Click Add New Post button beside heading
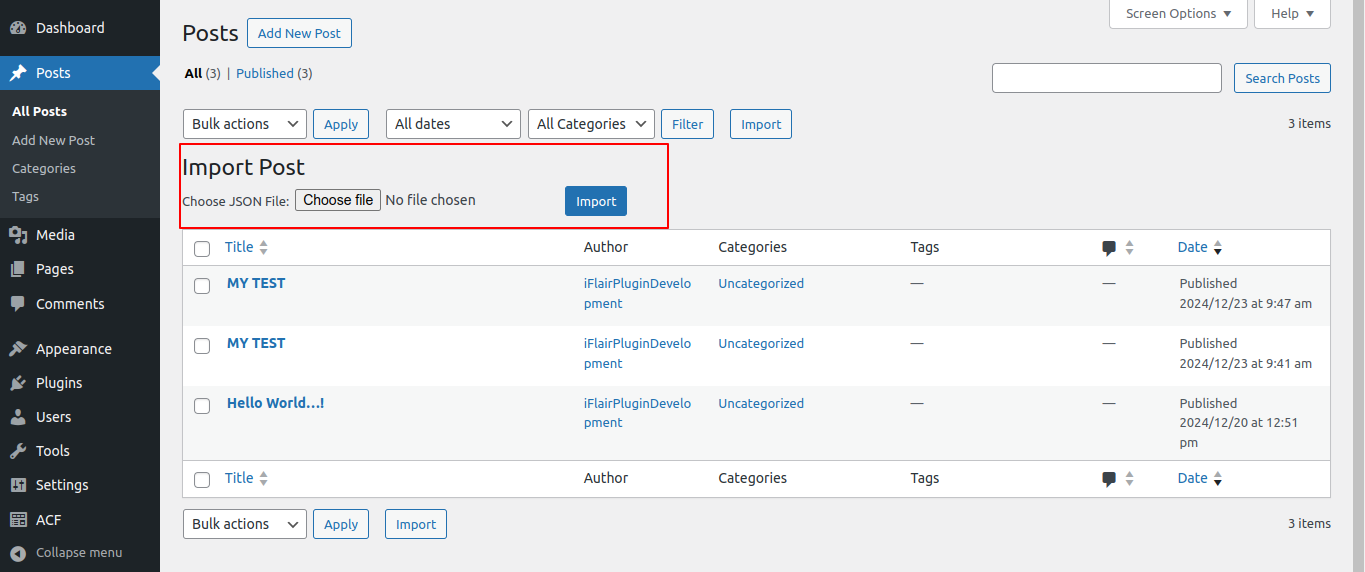 tap(299, 33)
